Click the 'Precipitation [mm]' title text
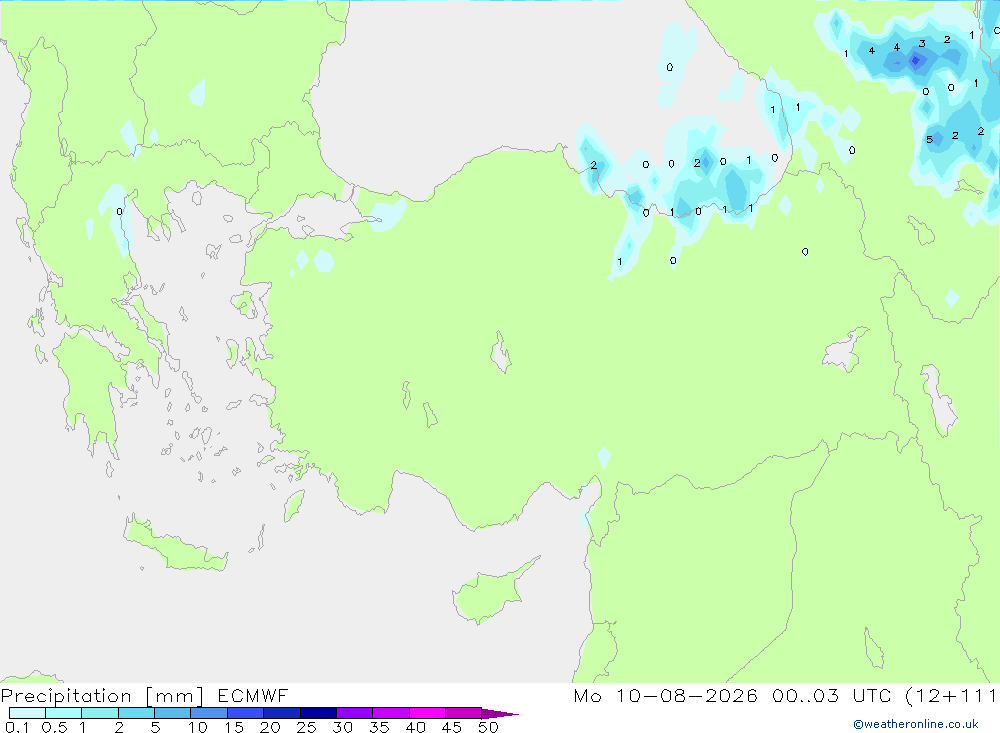The width and height of the screenshot is (1000, 733). pos(102,695)
